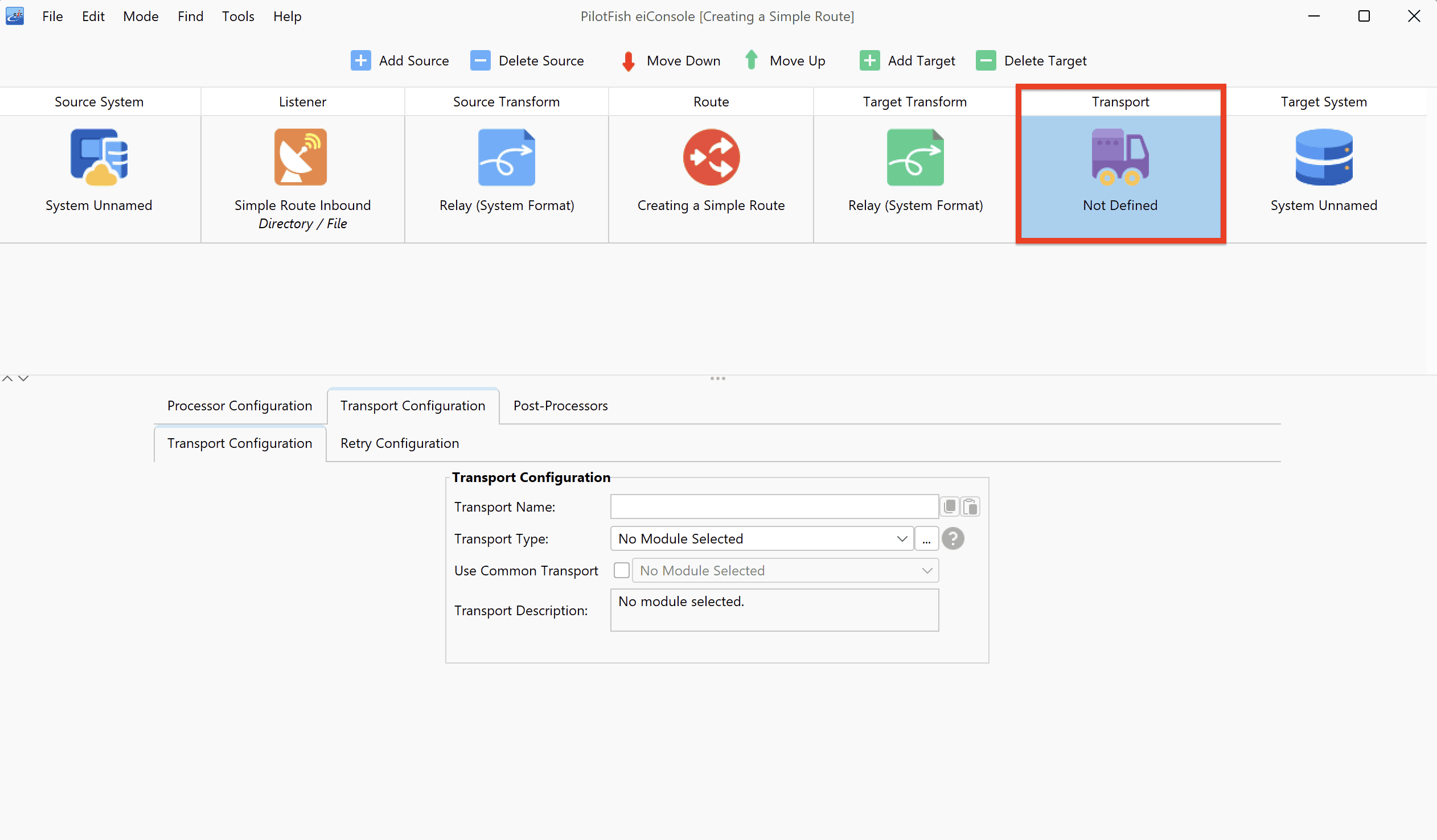Open the Tools menu

tap(238, 16)
